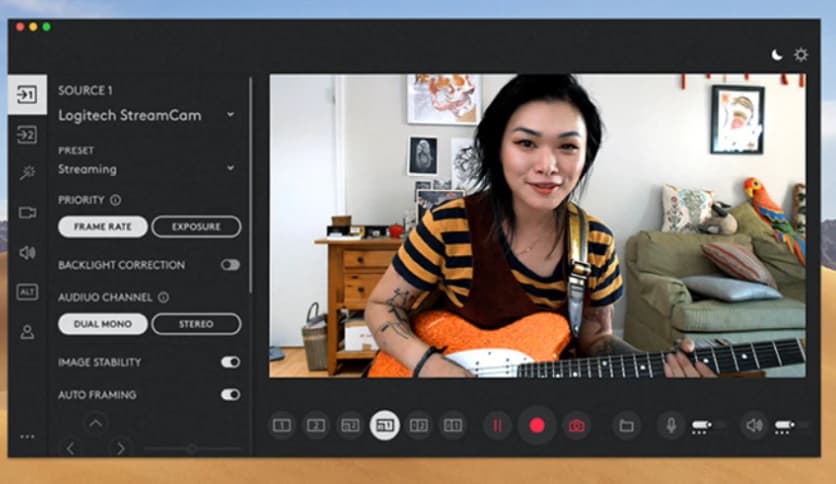This screenshot has height=484, width=836.
Task: Adjust the zoom slider under Auto Framing
Action: click(x=192, y=449)
